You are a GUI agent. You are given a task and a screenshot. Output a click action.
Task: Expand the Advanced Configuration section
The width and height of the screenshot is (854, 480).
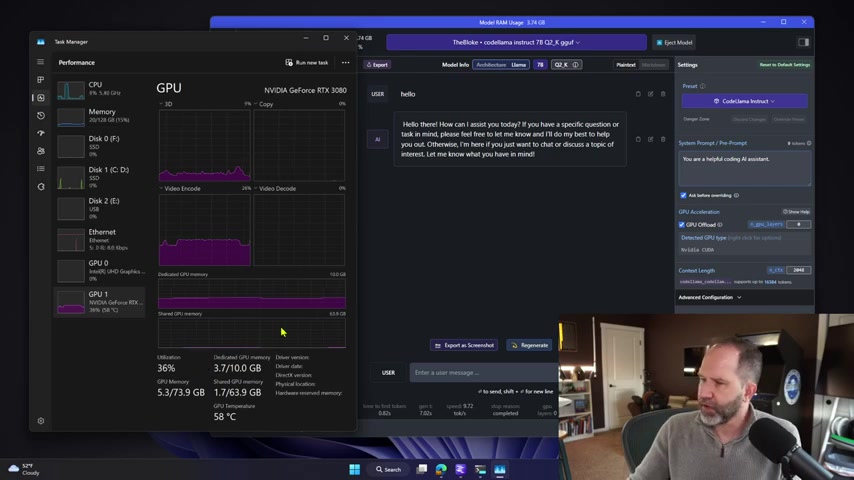pos(710,297)
